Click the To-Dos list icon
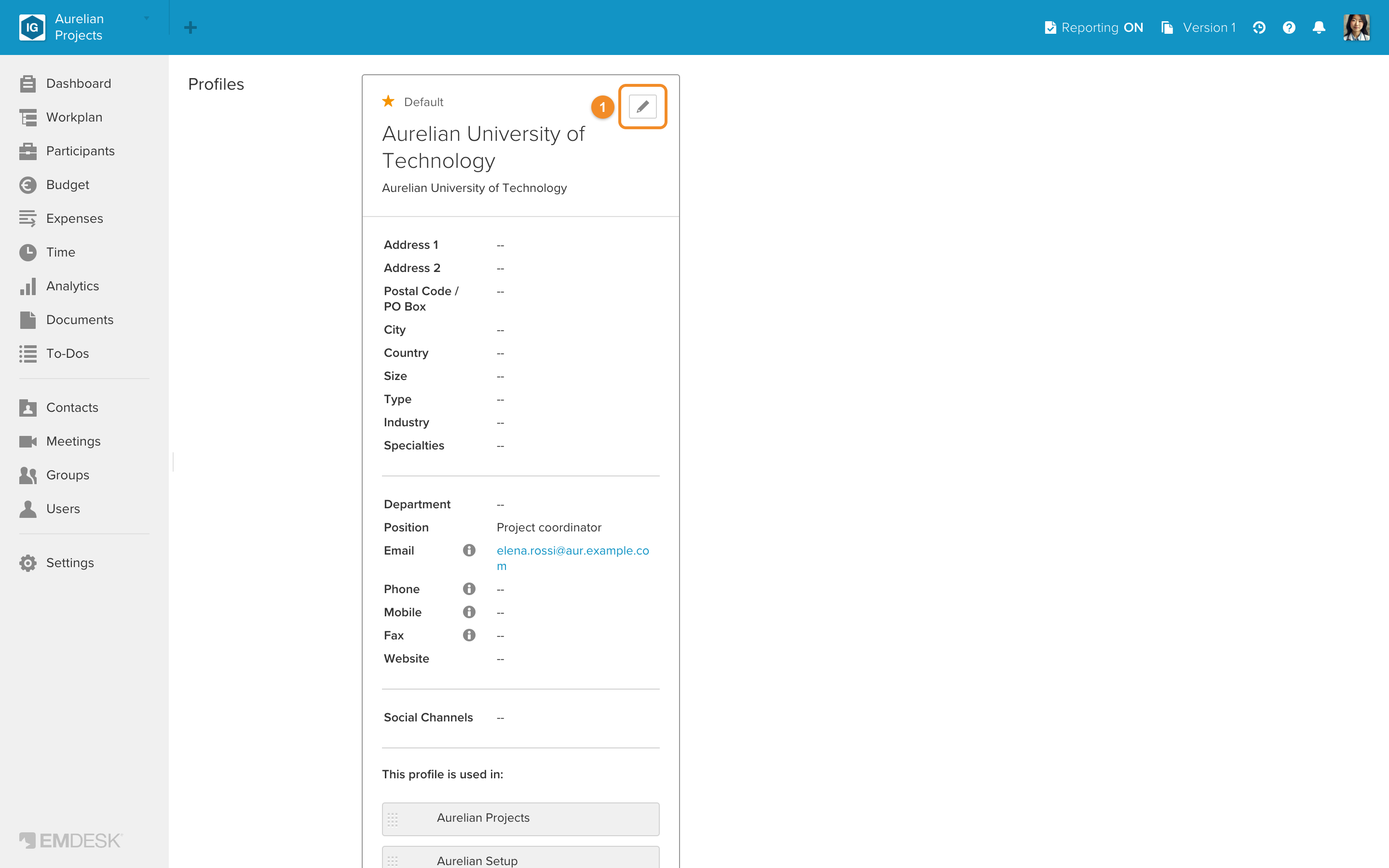This screenshot has height=868, width=1389. pyautogui.click(x=27, y=353)
